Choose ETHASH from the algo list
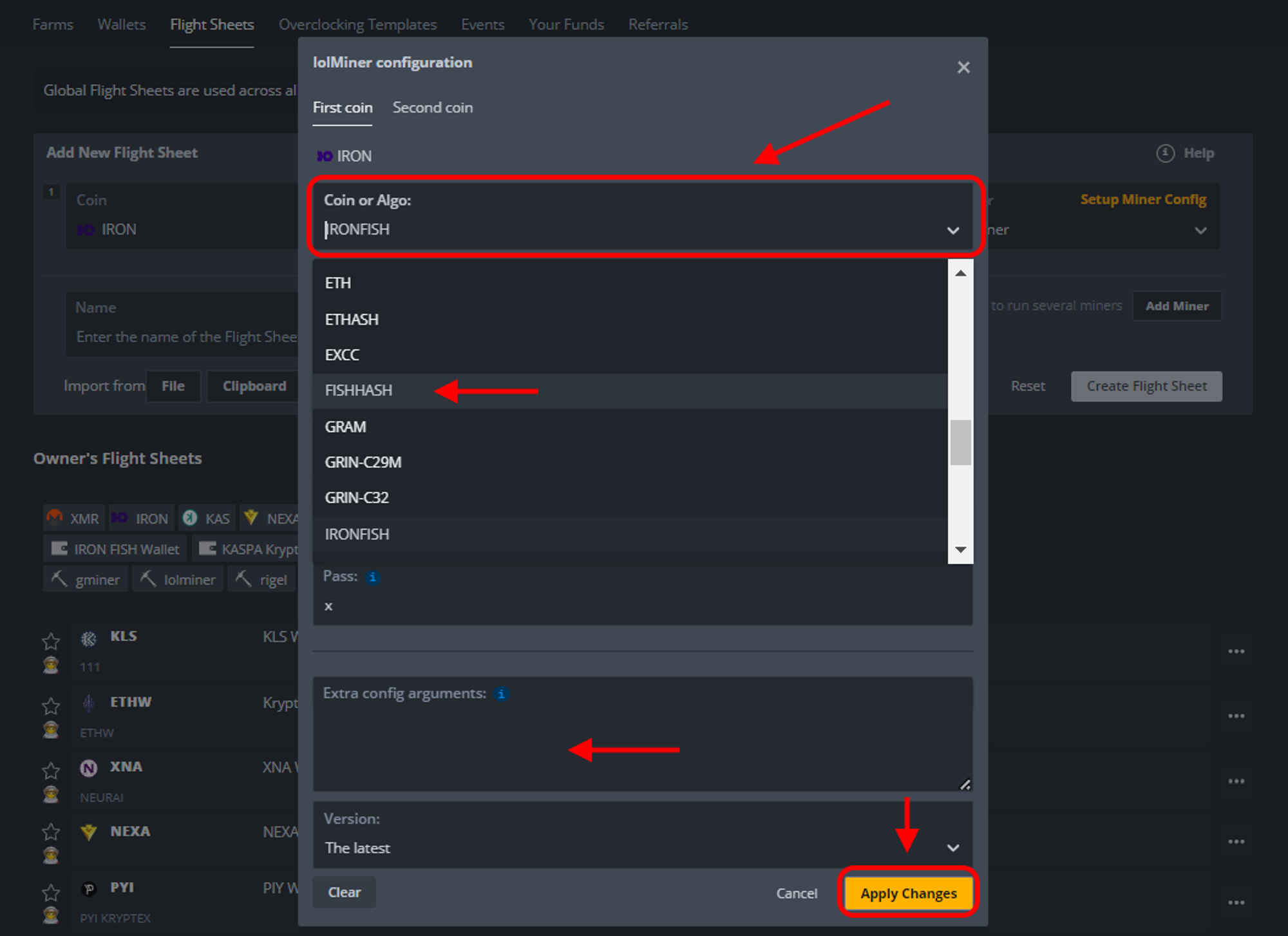 [x=630, y=319]
